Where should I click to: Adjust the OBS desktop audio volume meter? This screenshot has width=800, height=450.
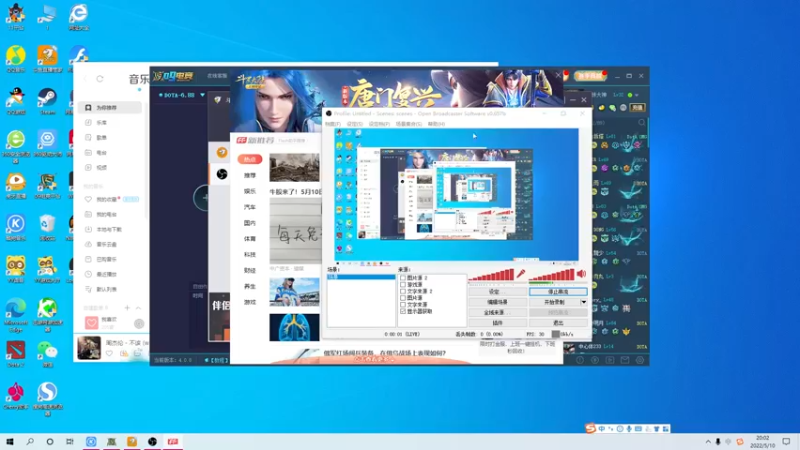(x=552, y=275)
